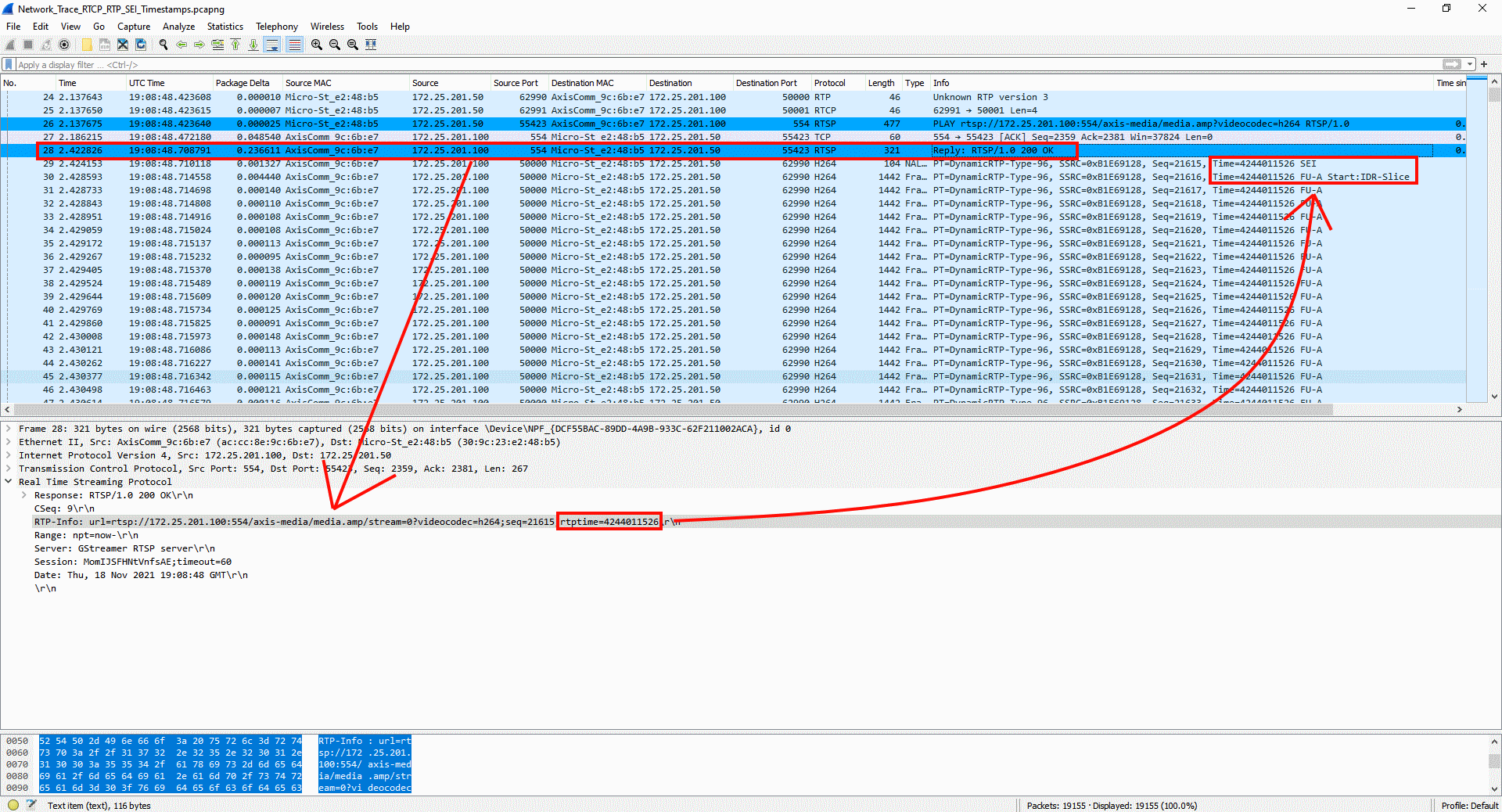Open the Profile: Default selector in status bar
The height and width of the screenshot is (812, 1502).
tap(1469, 806)
